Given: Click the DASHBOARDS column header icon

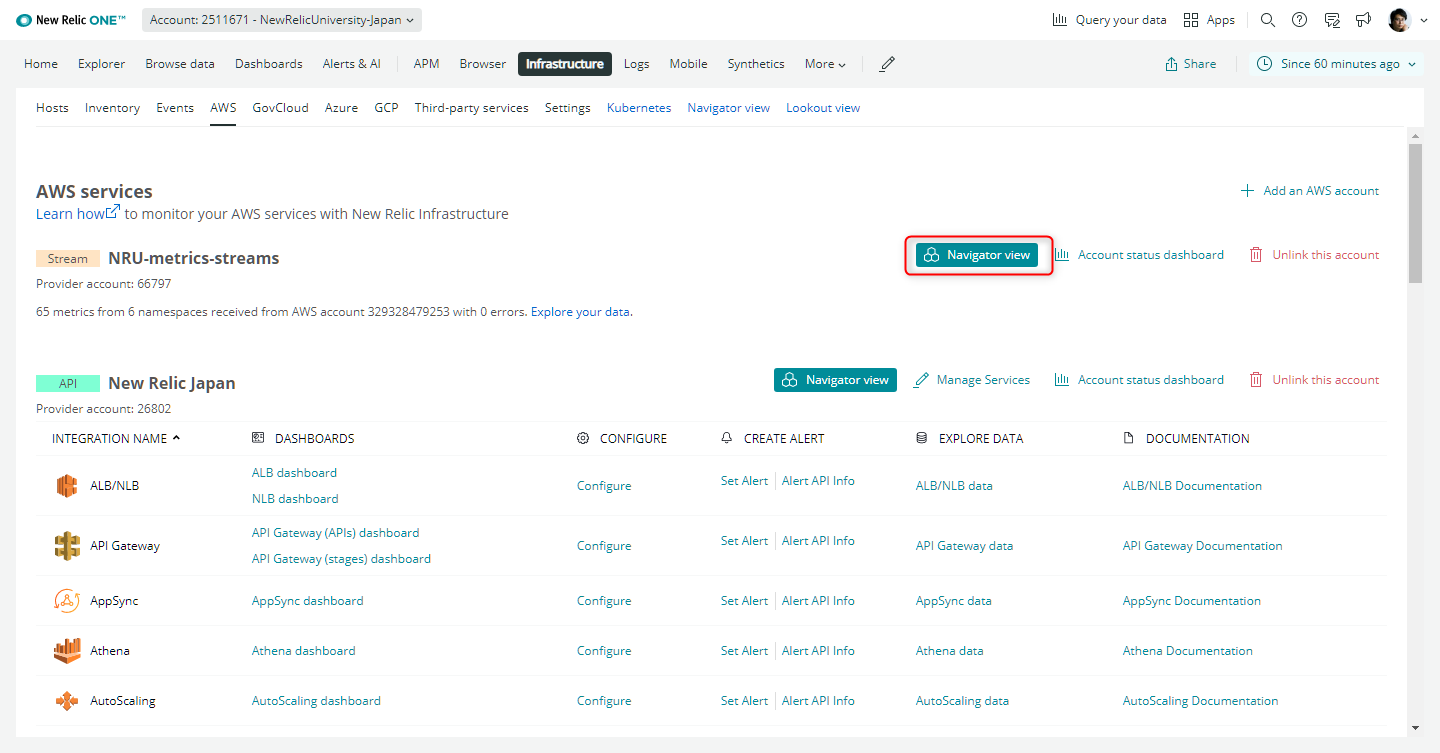Looking at the screenshot, I should pyautogui.click(x=258, y=438).
